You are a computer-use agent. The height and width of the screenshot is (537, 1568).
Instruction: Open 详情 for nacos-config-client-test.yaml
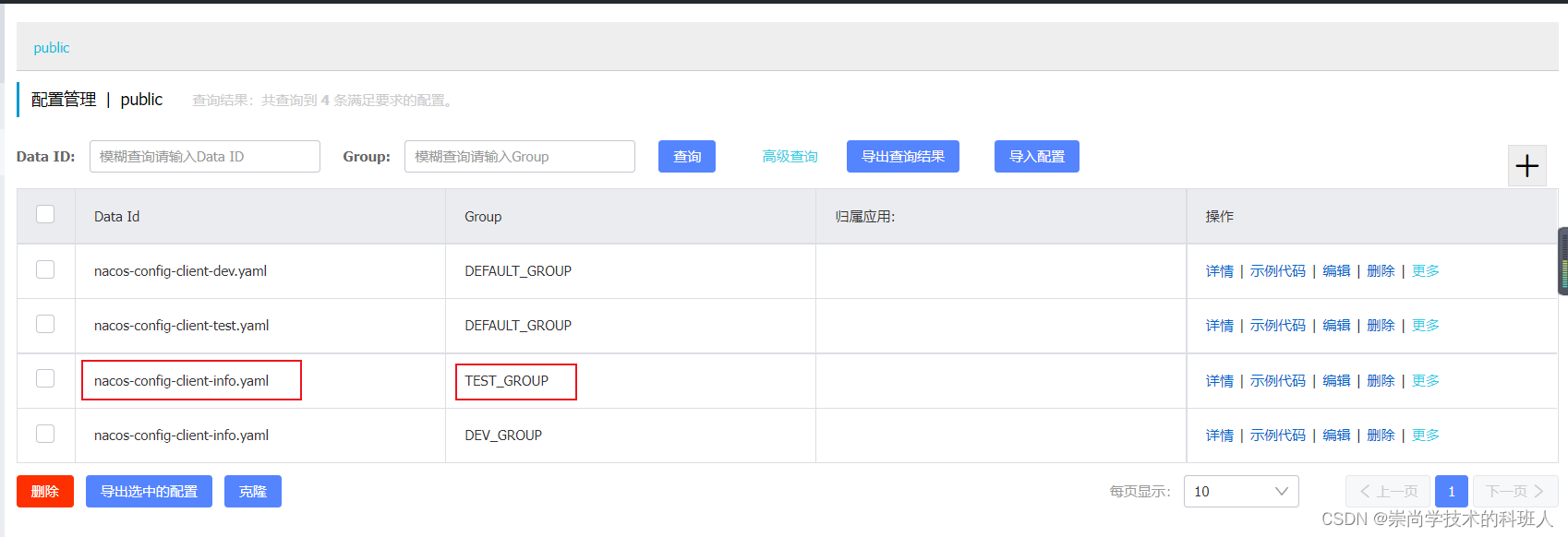point(1220,326)
